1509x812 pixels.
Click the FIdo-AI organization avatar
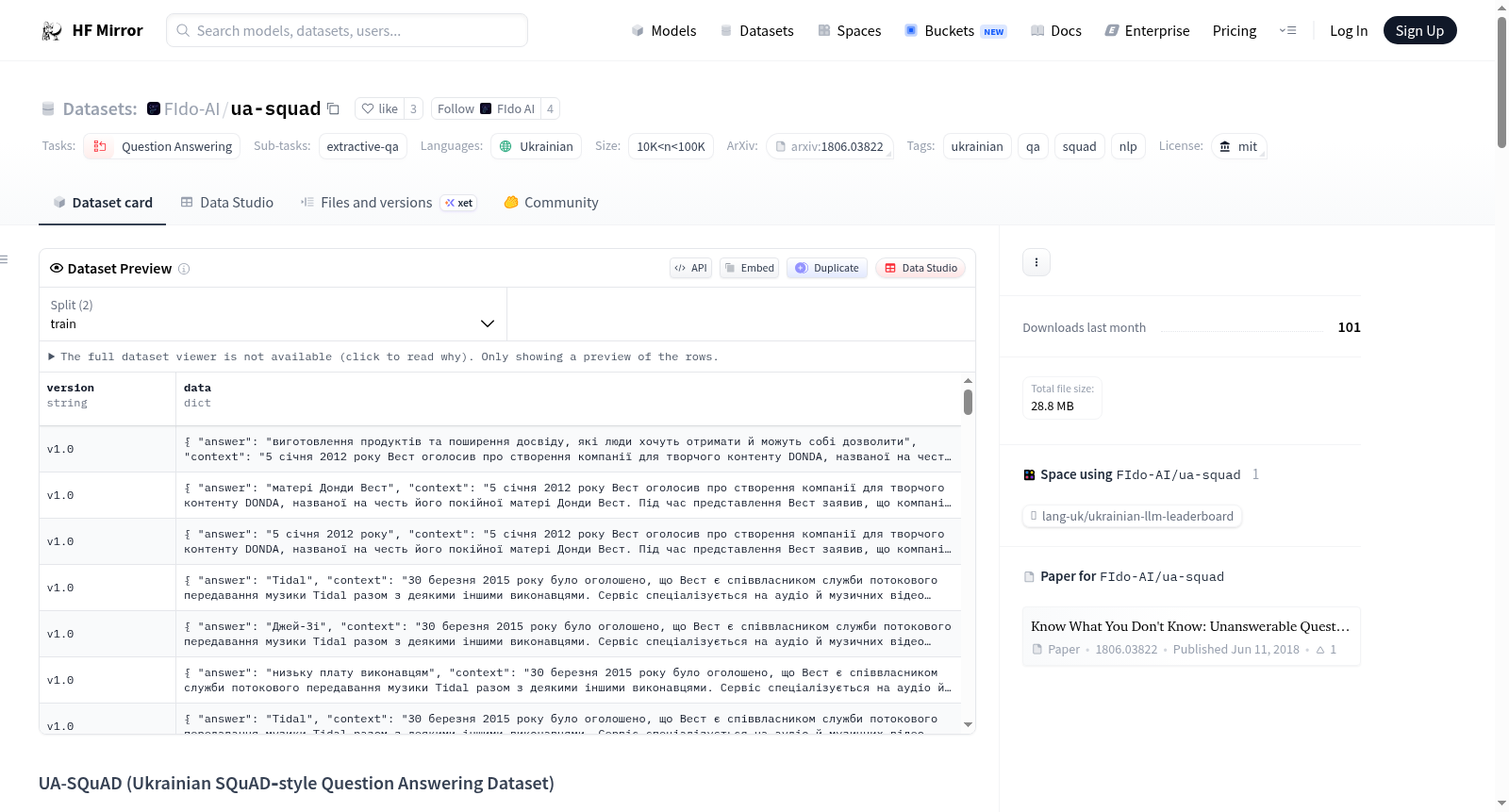154,108
